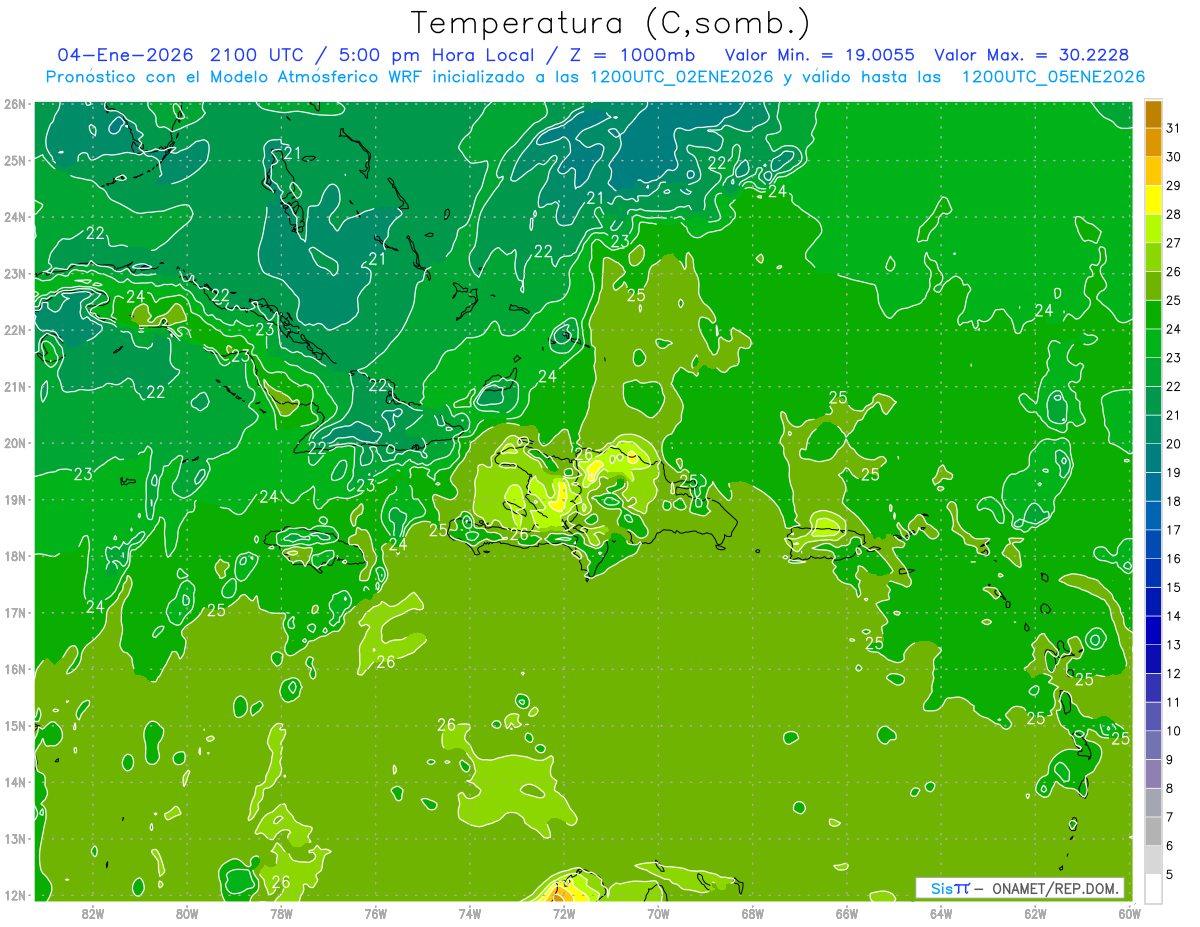
Task: Pick the bright yellow legend swatch below 29
Action: tap(1154, 198)
